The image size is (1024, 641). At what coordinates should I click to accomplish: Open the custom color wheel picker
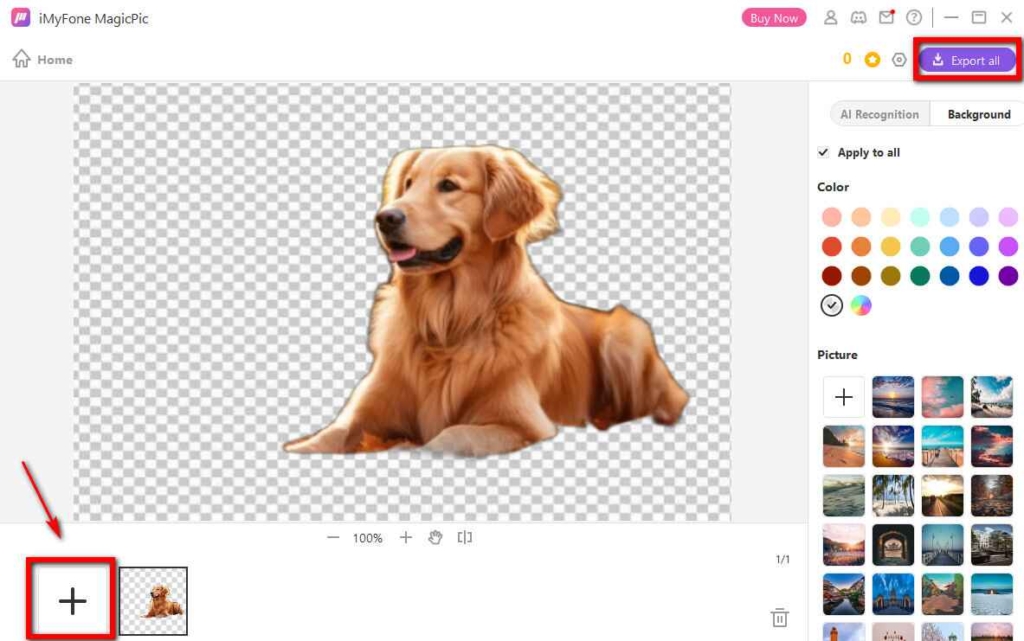[x=862, y=305]
